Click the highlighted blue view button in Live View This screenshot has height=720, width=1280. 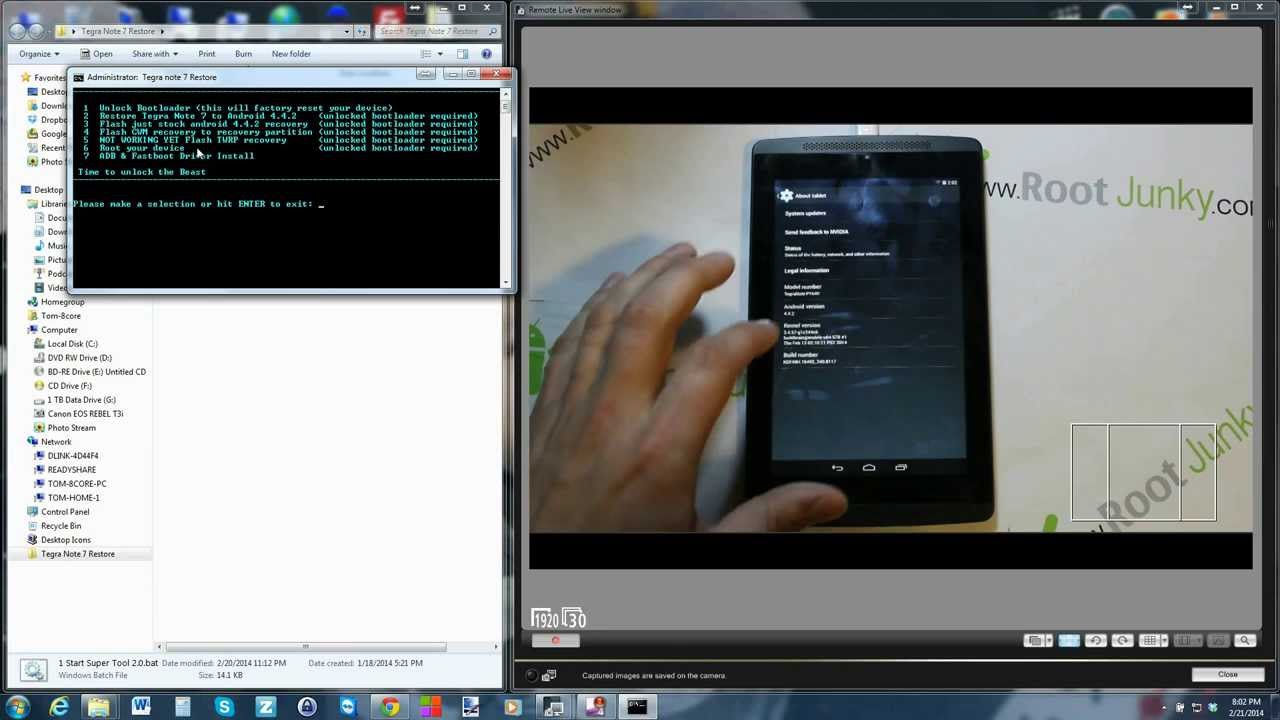click(x=1068, y=641)
